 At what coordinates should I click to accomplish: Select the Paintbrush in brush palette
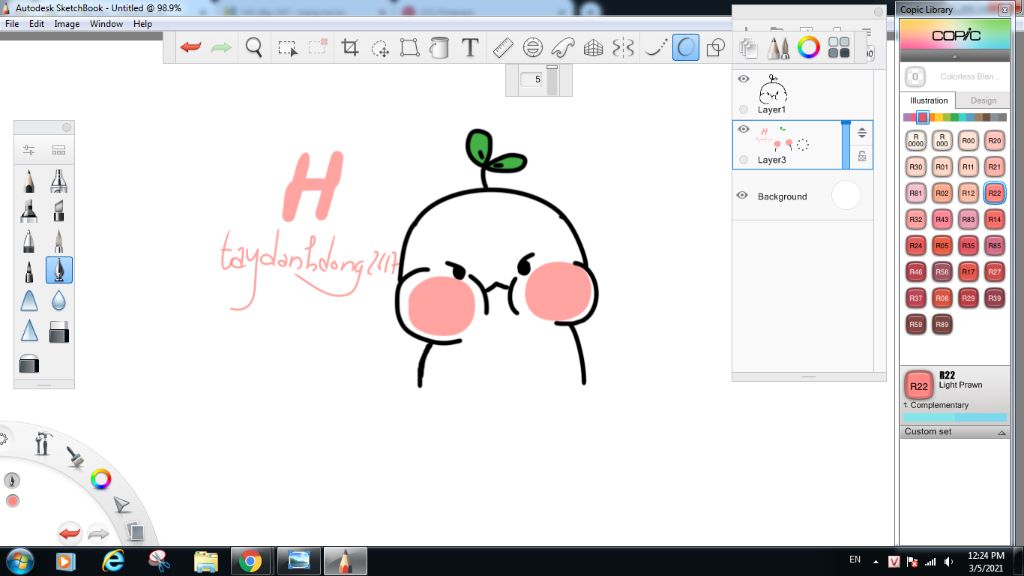tap(59, 240)
